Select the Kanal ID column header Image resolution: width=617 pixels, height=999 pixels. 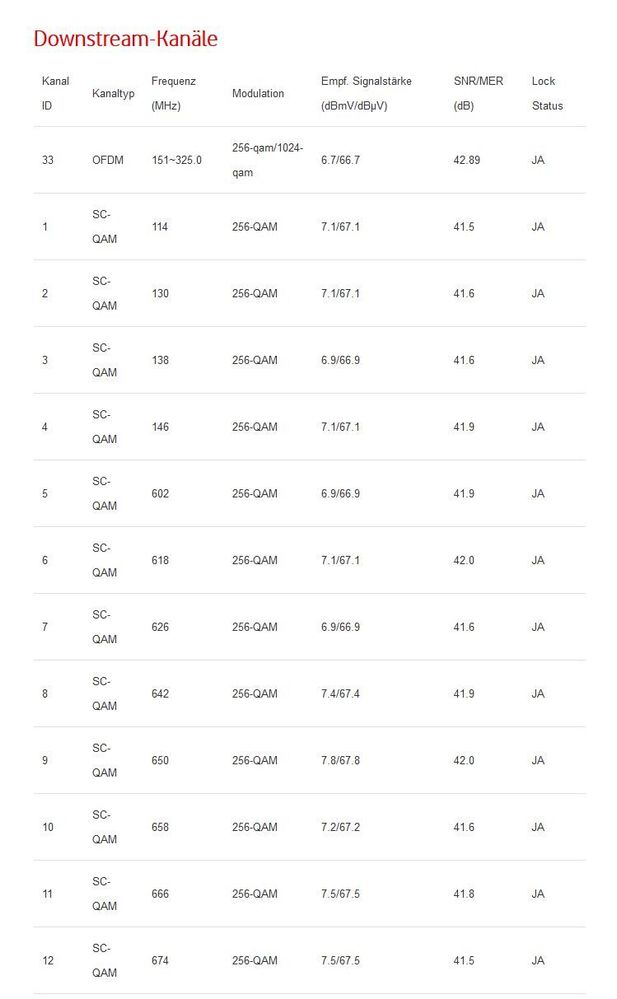(55, 93)
